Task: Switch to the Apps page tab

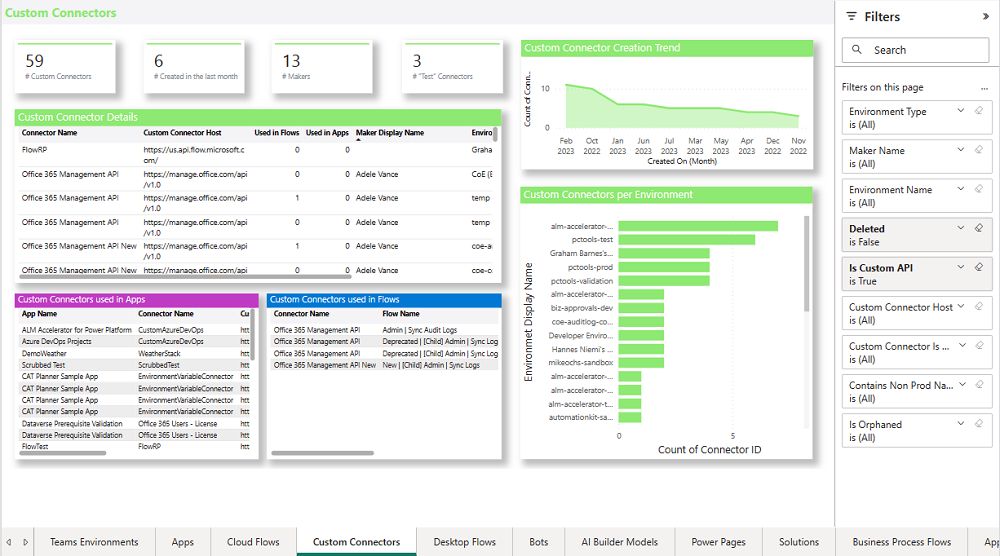Action: click(x=182, y=542)
